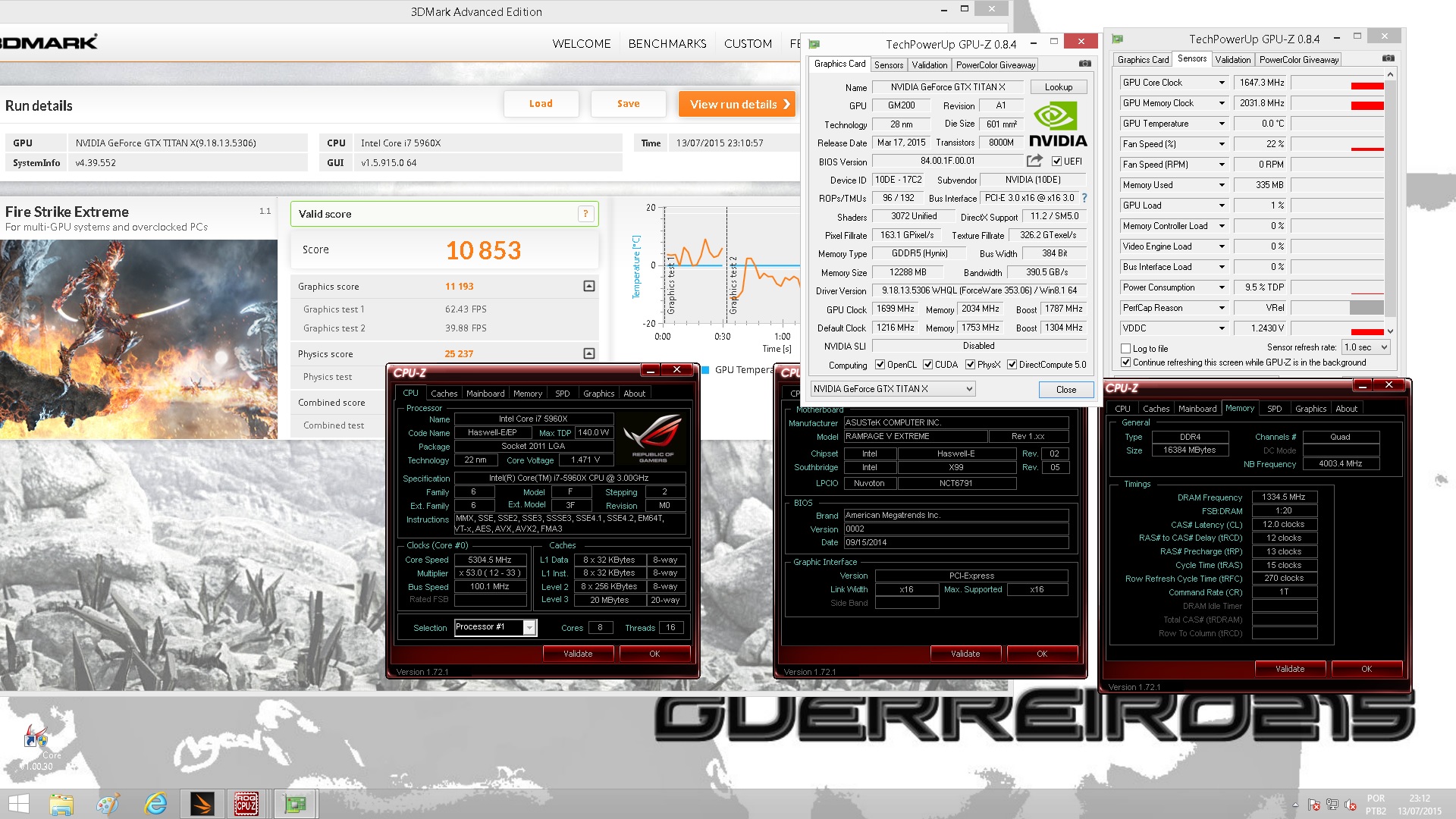Open Paint from the taskbar
The image size is (1456, 819).
tap(108, 804)
